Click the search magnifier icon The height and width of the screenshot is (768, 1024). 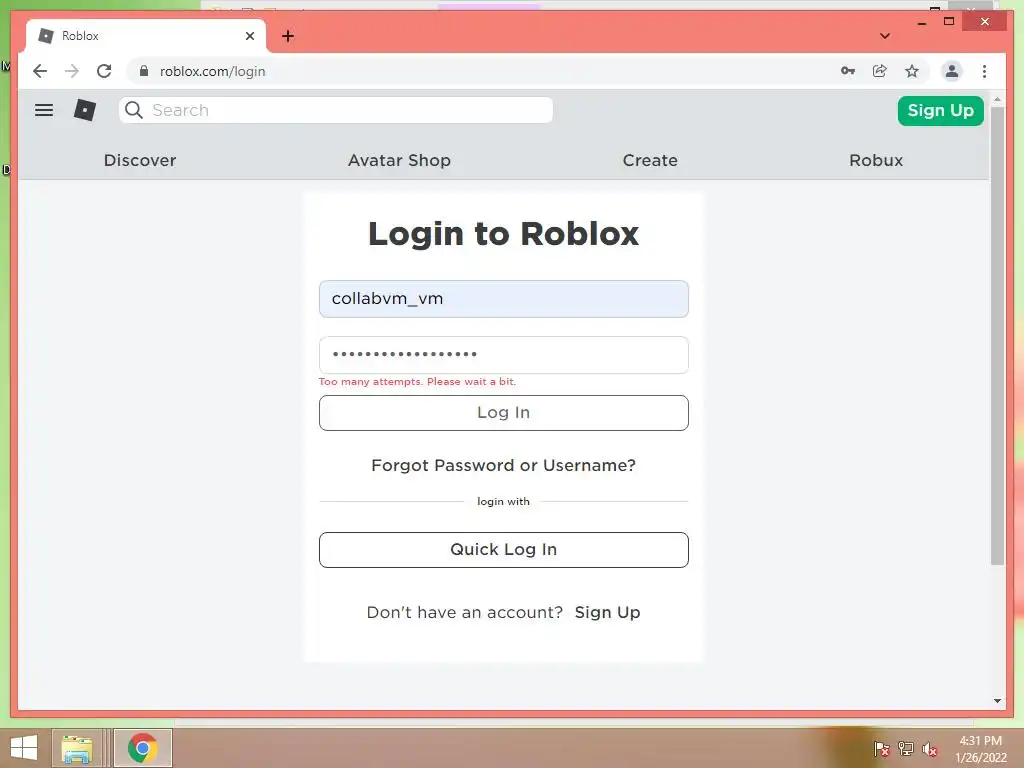pyautogui.click(x=134, y=110)
